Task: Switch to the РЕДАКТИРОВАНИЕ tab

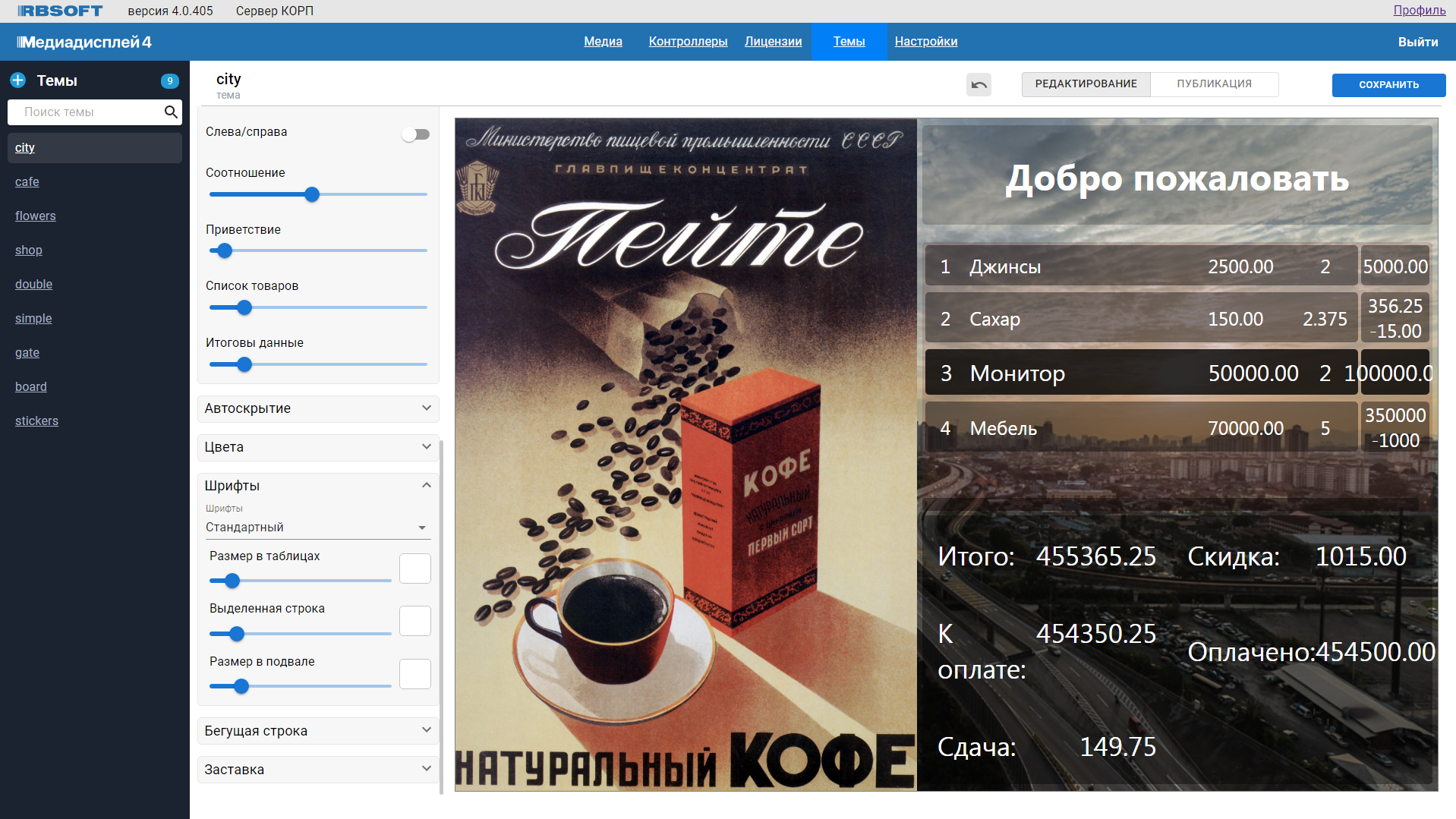Action: 1086,84
